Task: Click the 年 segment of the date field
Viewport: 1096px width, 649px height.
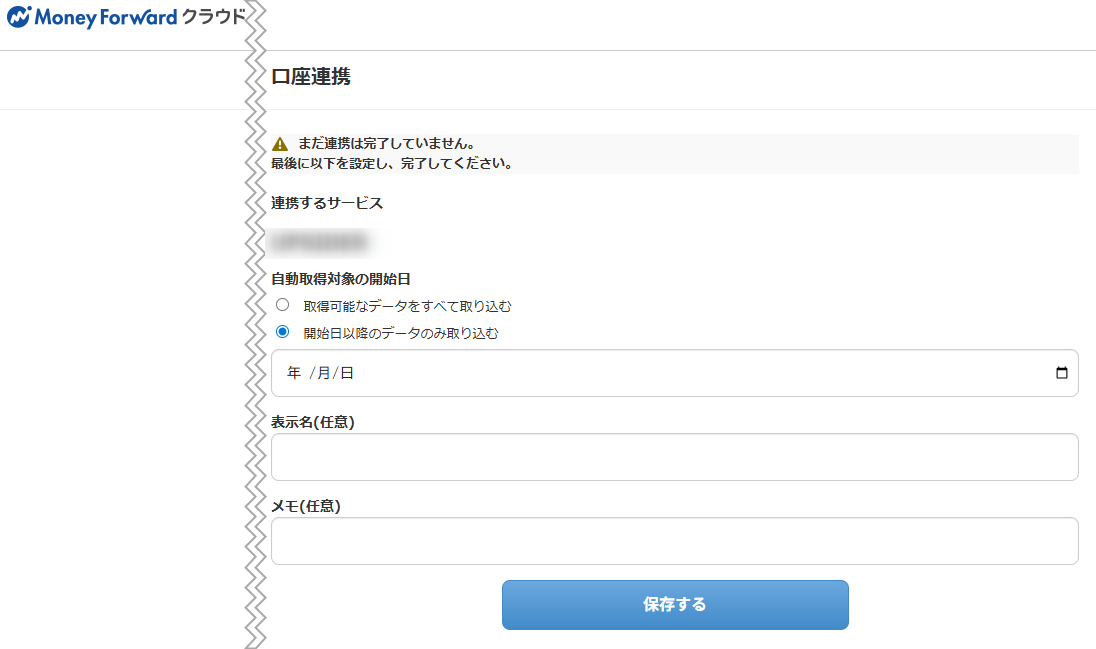Action: tap(294, 373)
